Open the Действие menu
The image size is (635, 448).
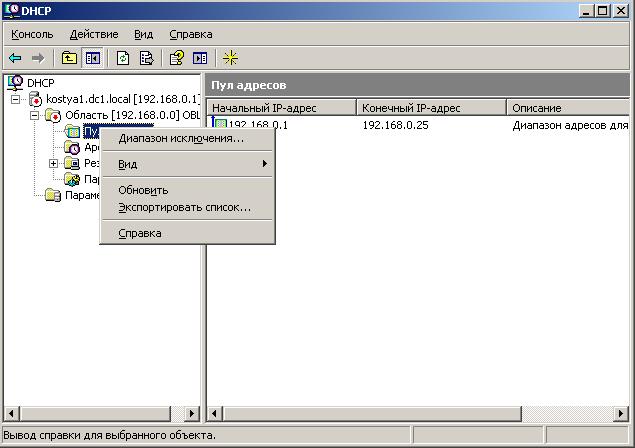94,34
